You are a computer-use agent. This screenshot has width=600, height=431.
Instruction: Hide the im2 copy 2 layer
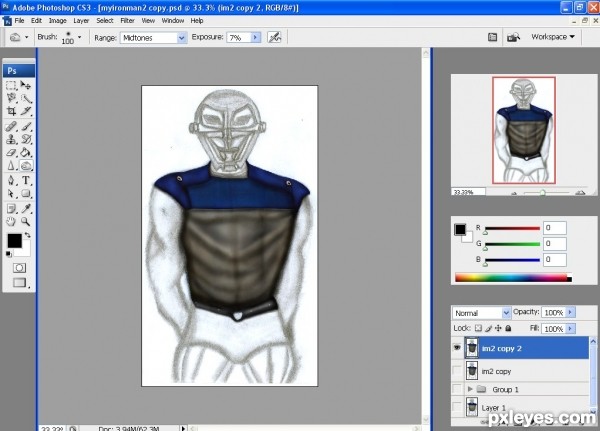coord(457,348)
